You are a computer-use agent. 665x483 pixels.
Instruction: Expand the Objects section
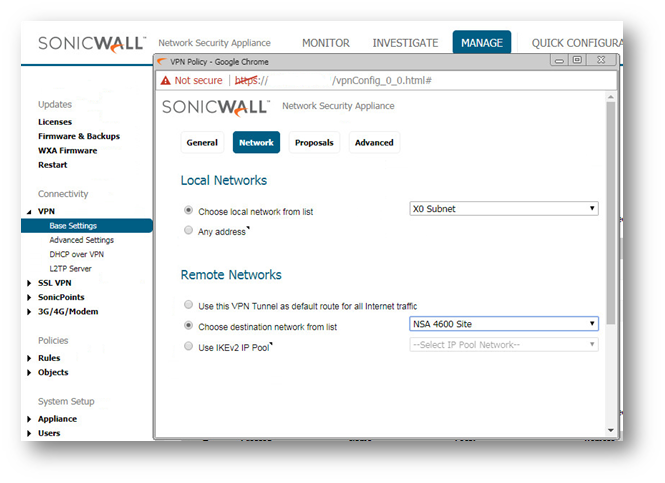(29, 372)
